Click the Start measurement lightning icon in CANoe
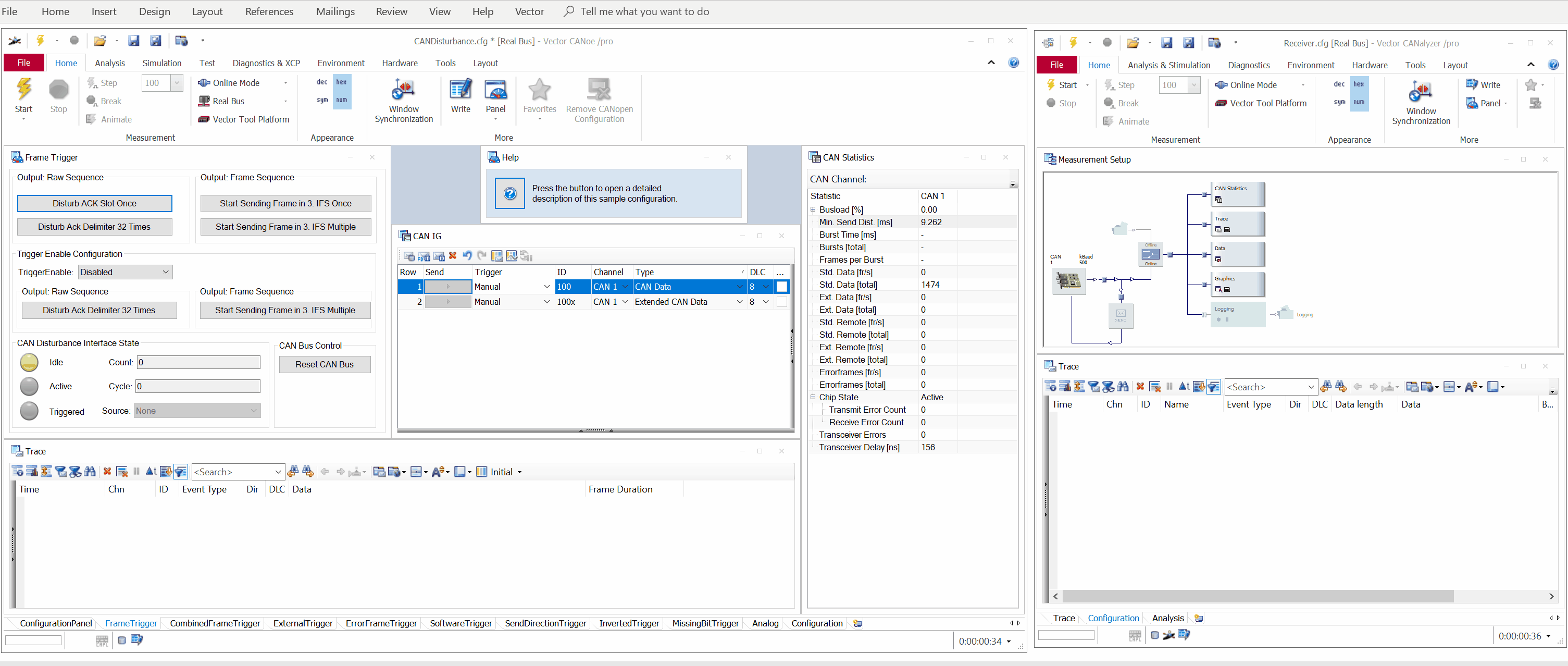Image resolution: width=1568 pixels, height=666 pixels. coord(24,90)
